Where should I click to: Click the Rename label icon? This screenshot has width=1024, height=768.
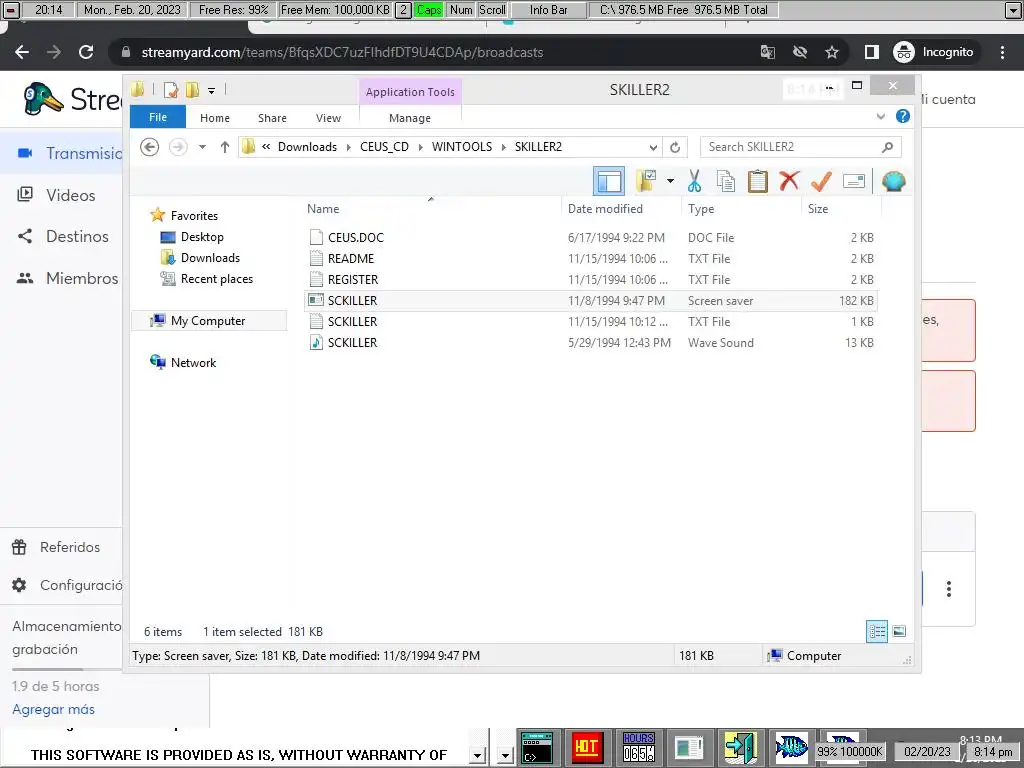(854, 181)
